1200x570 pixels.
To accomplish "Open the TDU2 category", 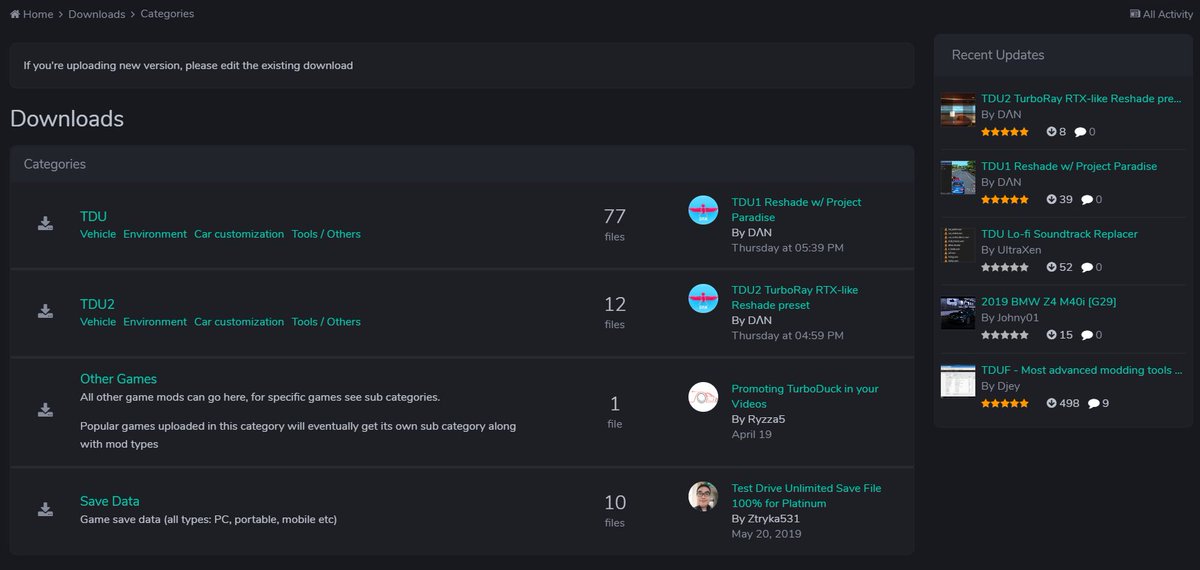I will [x=97, y=304].
